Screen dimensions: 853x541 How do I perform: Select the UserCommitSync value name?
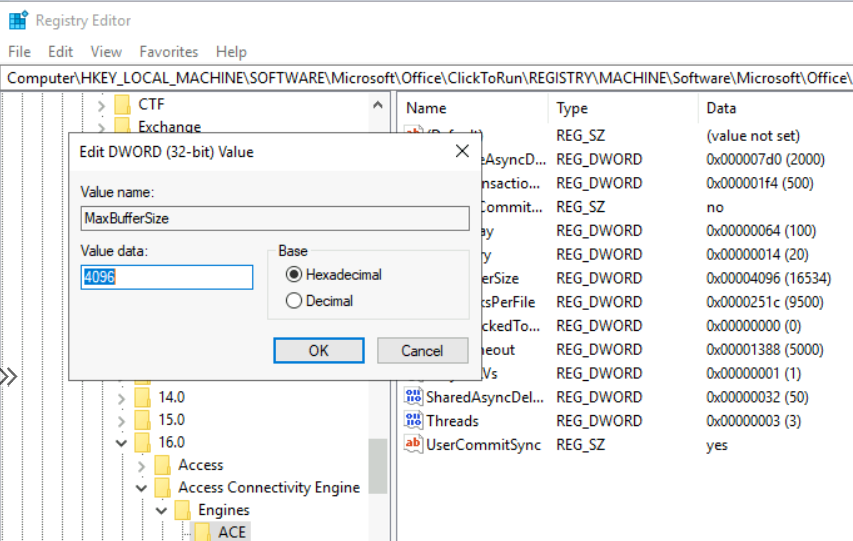coord(483,445)
